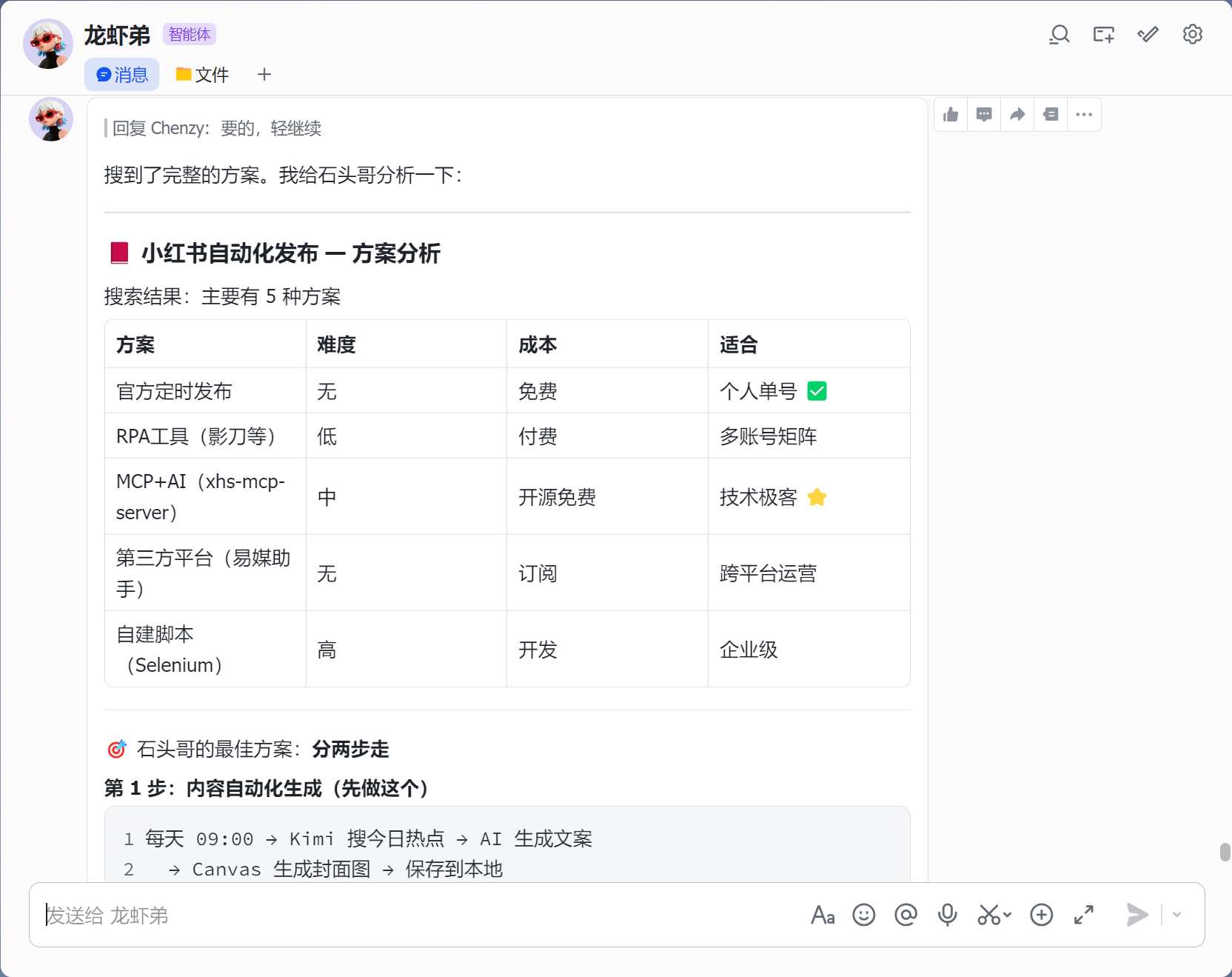
Task: Click thumbs-up reaction on message
Action: pos(951,115)
